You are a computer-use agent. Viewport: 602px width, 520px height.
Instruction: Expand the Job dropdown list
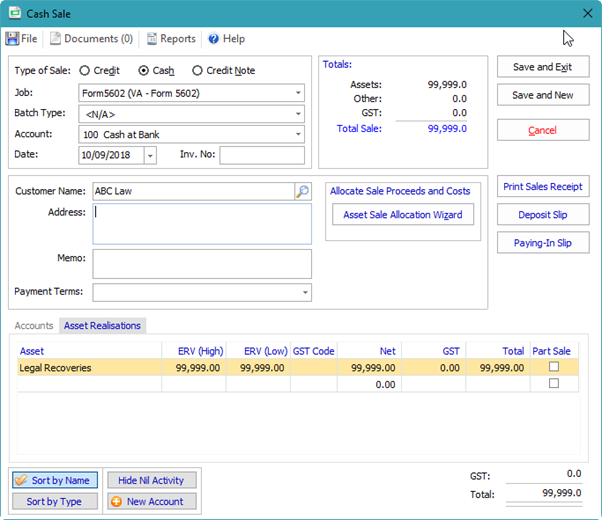(299, 93)
